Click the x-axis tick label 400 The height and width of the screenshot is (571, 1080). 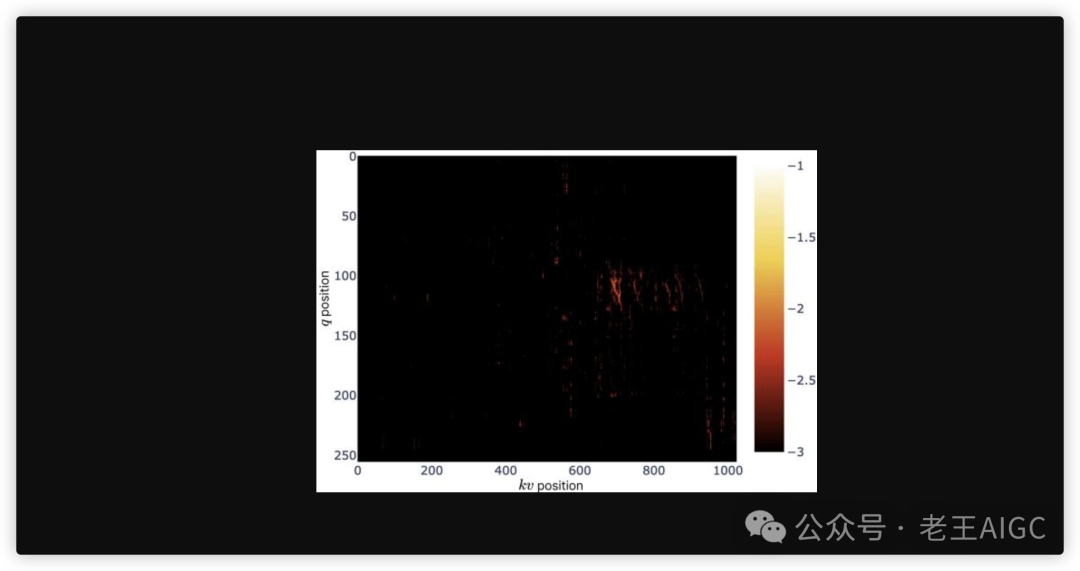point(506,470)
